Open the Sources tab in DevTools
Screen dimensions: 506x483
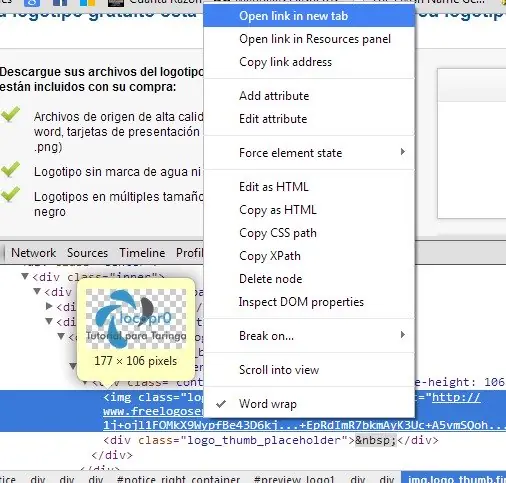[x=87, y=253]
